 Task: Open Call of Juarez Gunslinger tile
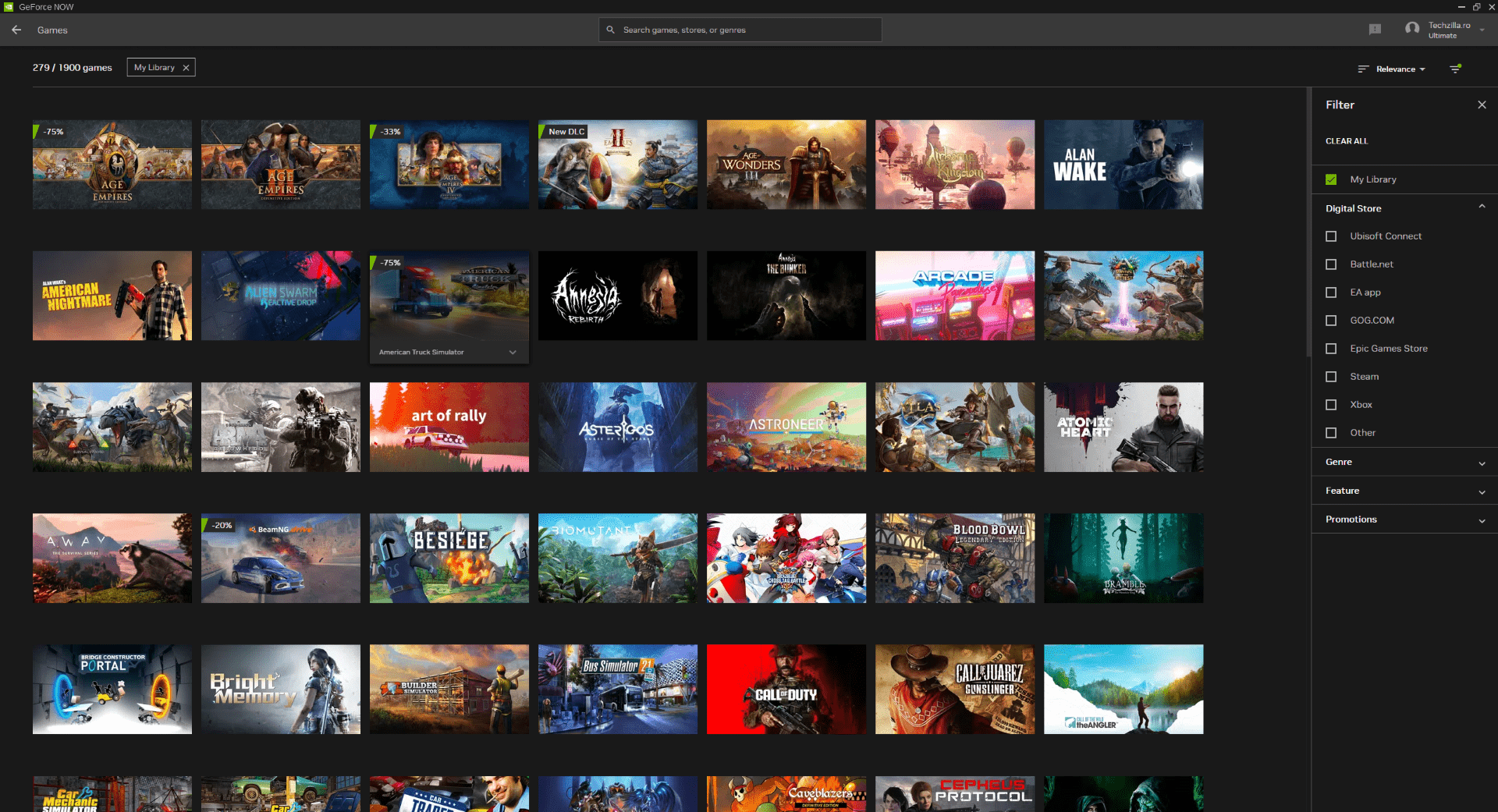coord(955,689)
